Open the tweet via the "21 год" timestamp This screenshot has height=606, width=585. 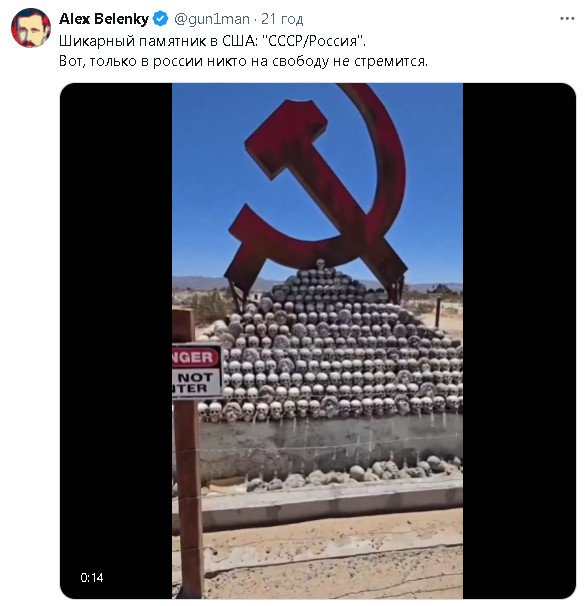pos(282,19)
